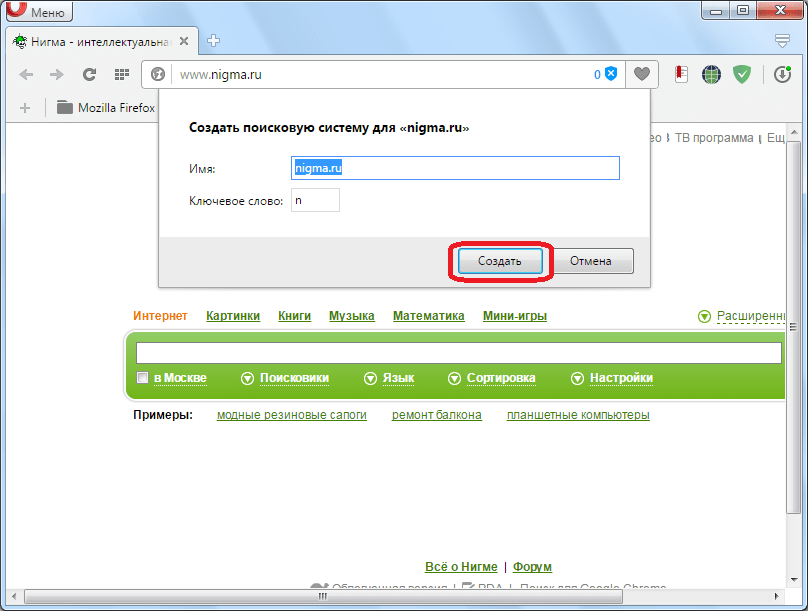
Task: Go back with the back arrow
Action: coord(26,75)
